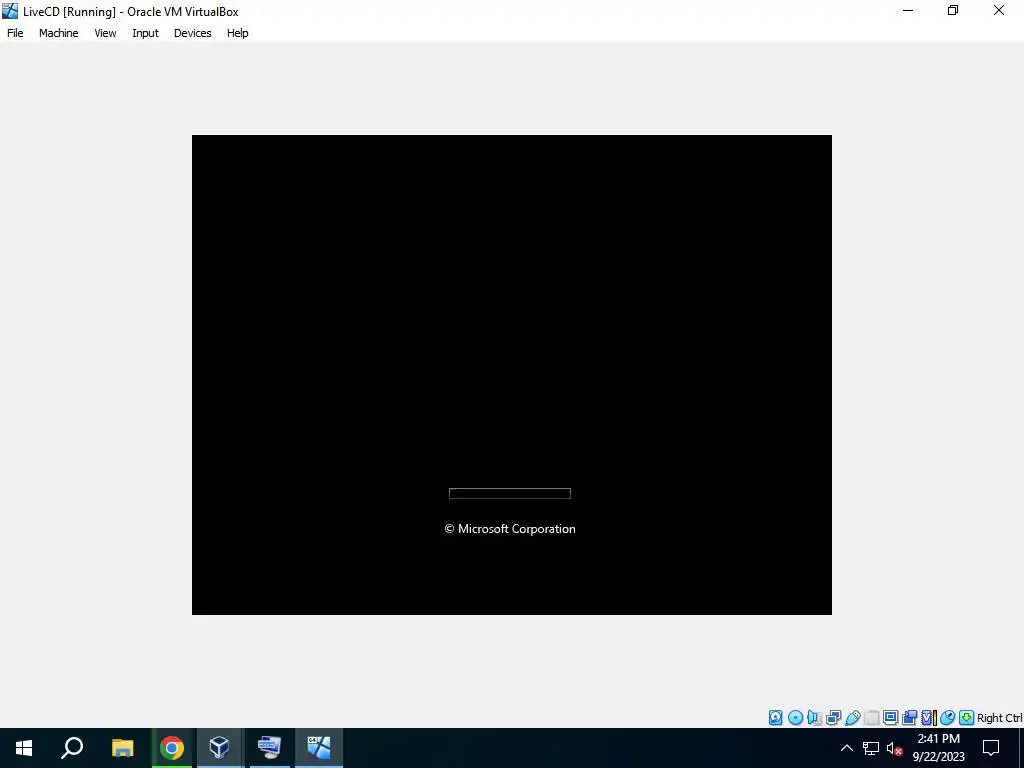Viewport: 1024px width, 768px height.
Task: Open the clock showing 2:41 PM
Action: [x=938, y=748]
